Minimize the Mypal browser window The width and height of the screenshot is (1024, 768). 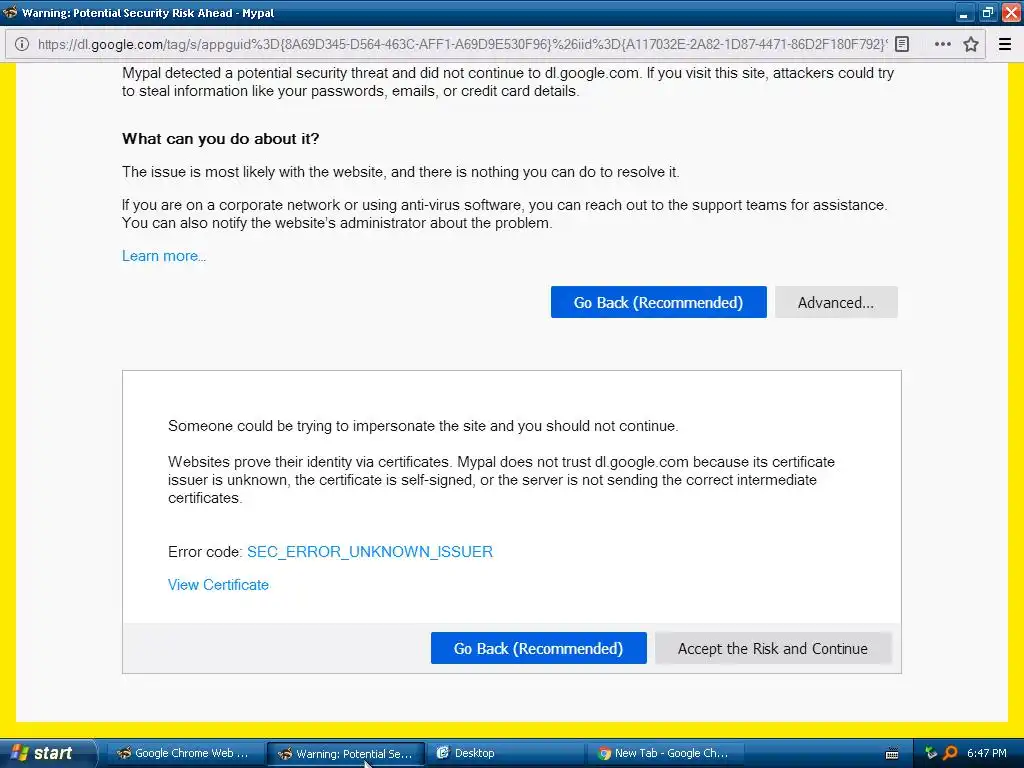click(x=964, y=12)
